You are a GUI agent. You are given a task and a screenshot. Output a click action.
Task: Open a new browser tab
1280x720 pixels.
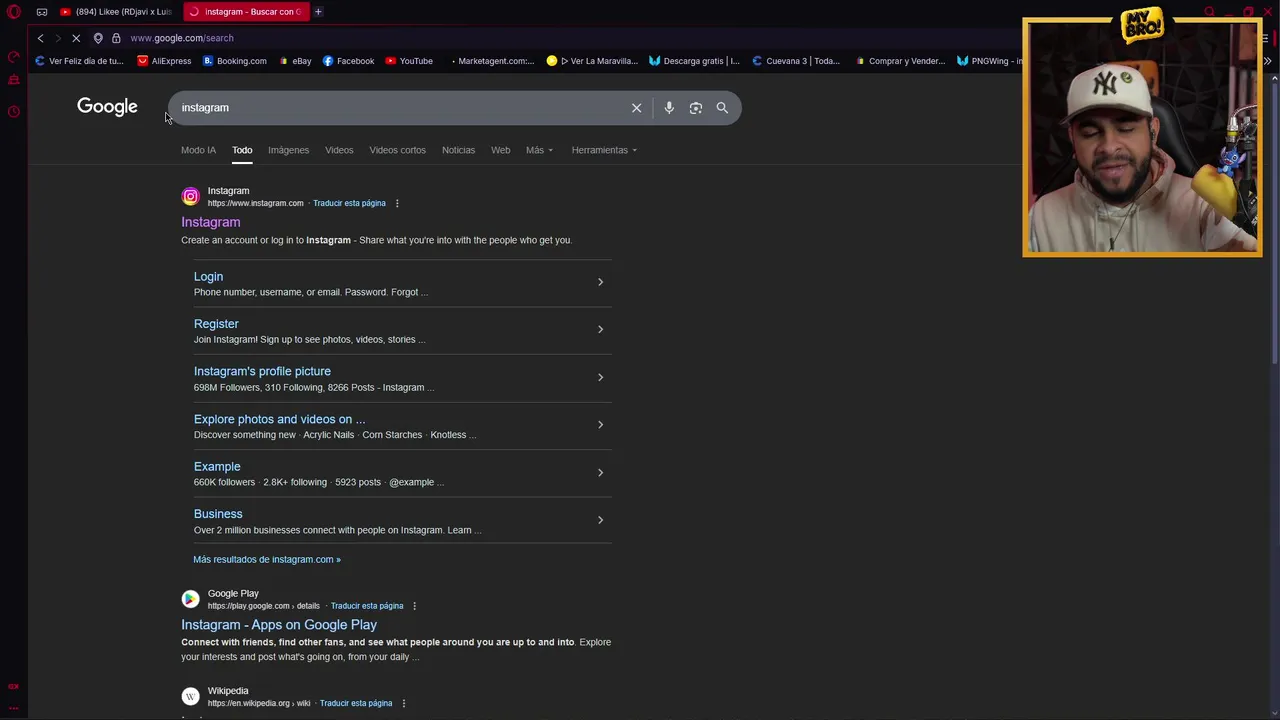(x=318, y=12)
